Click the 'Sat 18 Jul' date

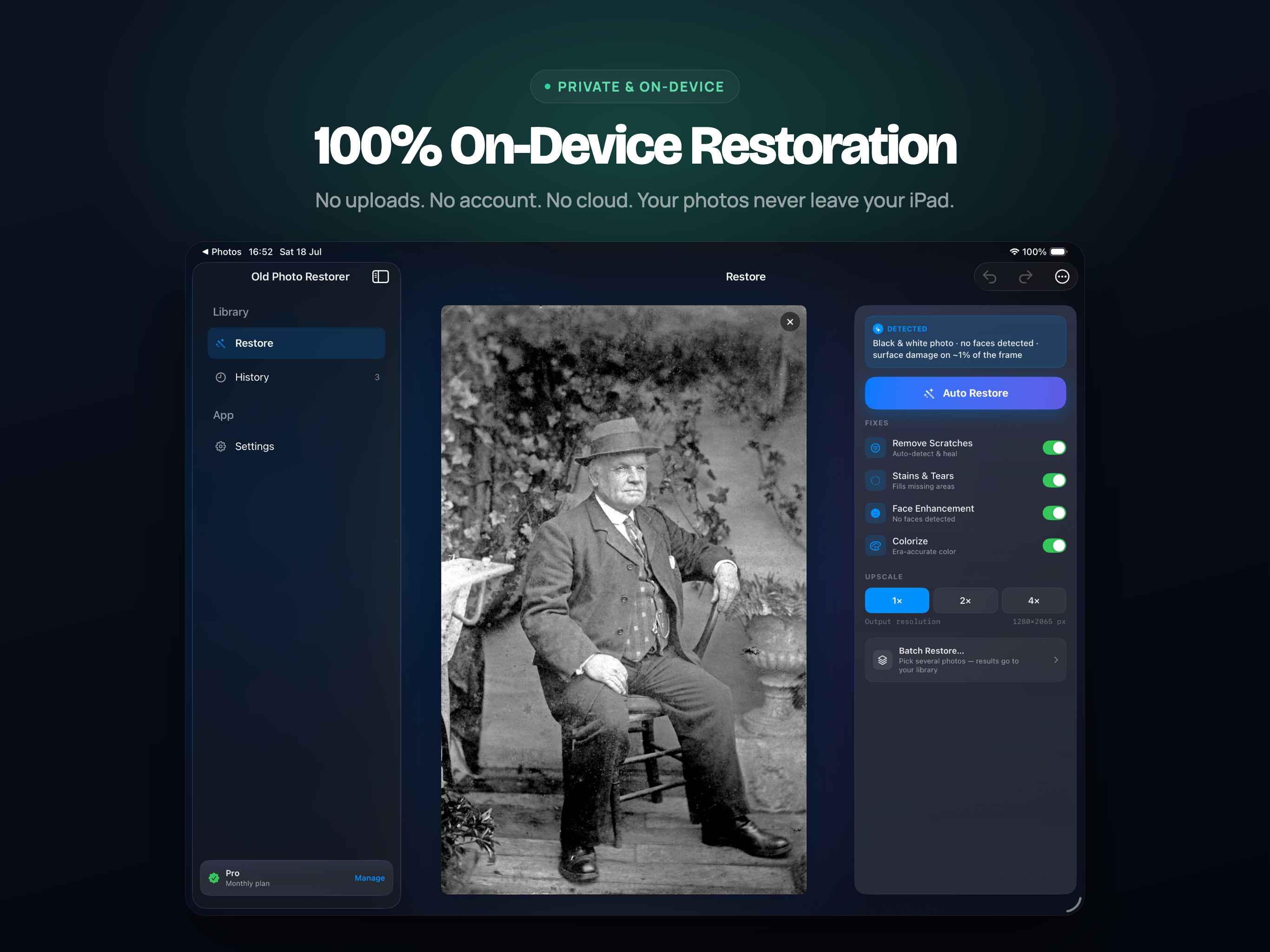300,251
